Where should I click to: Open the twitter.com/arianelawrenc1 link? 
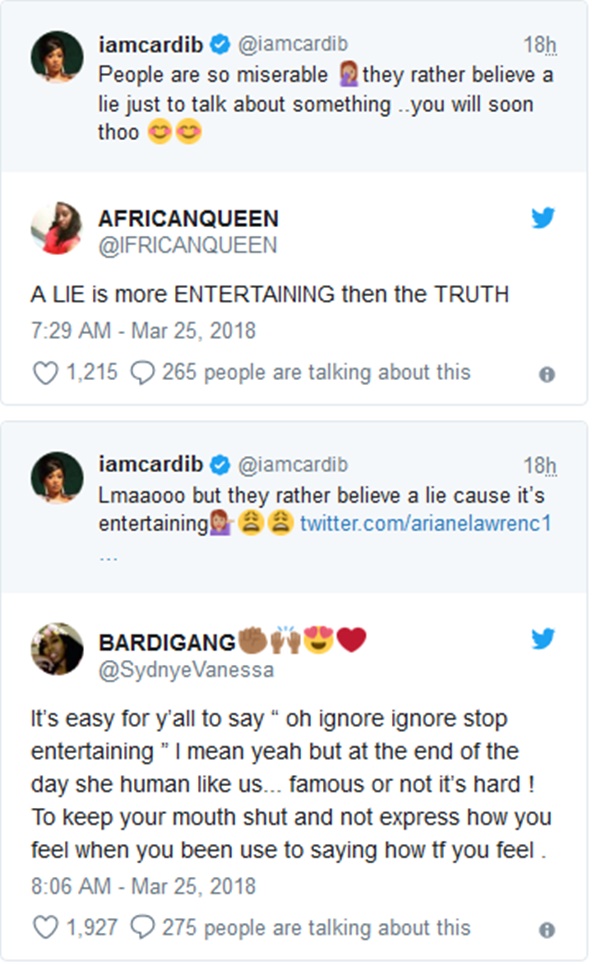[x=426, y=523]
